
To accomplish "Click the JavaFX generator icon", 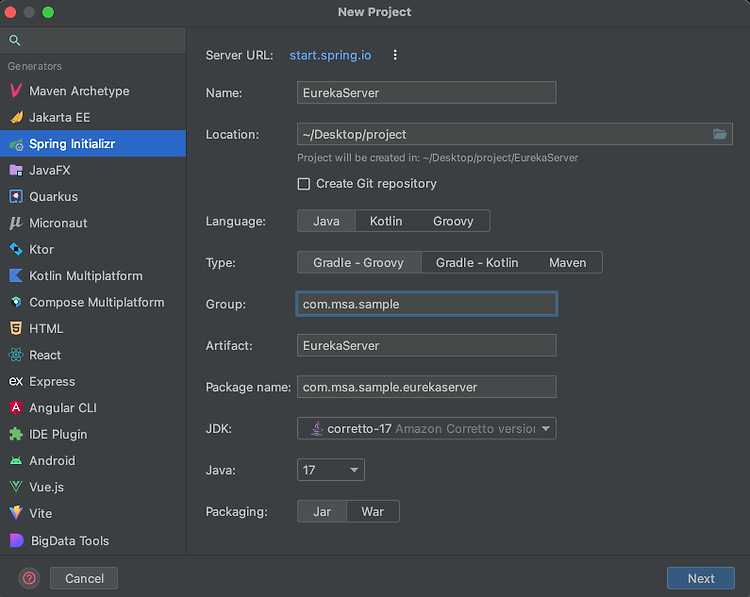I will tap(16, 170).
